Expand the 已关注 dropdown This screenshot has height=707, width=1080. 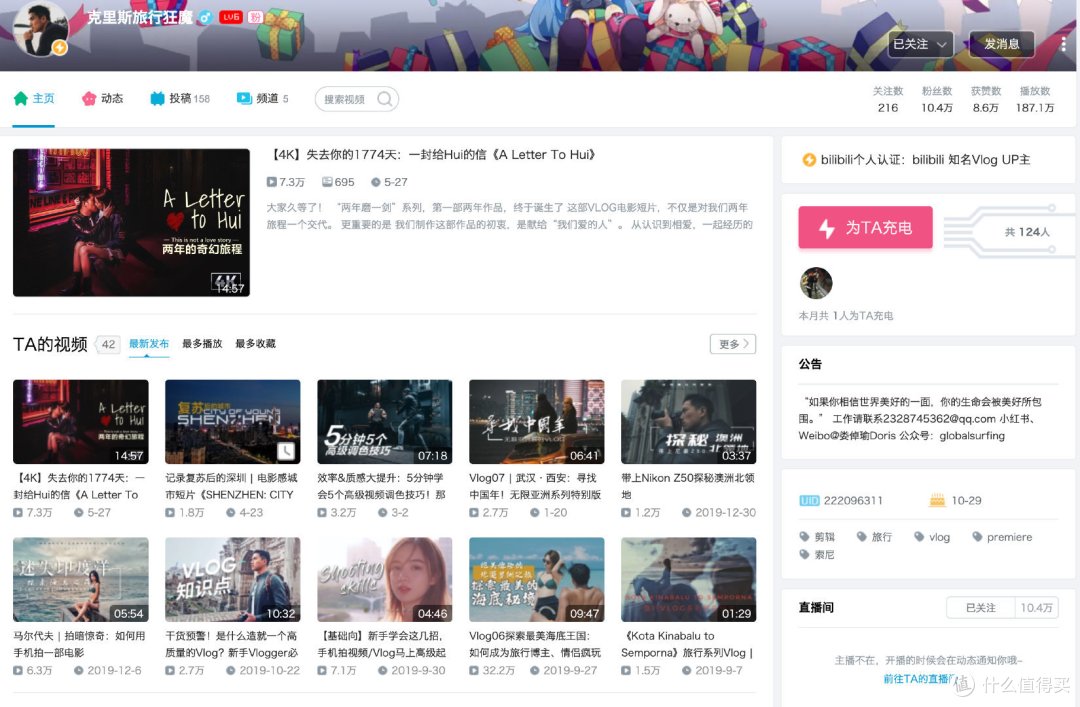[x=920, y=44]
